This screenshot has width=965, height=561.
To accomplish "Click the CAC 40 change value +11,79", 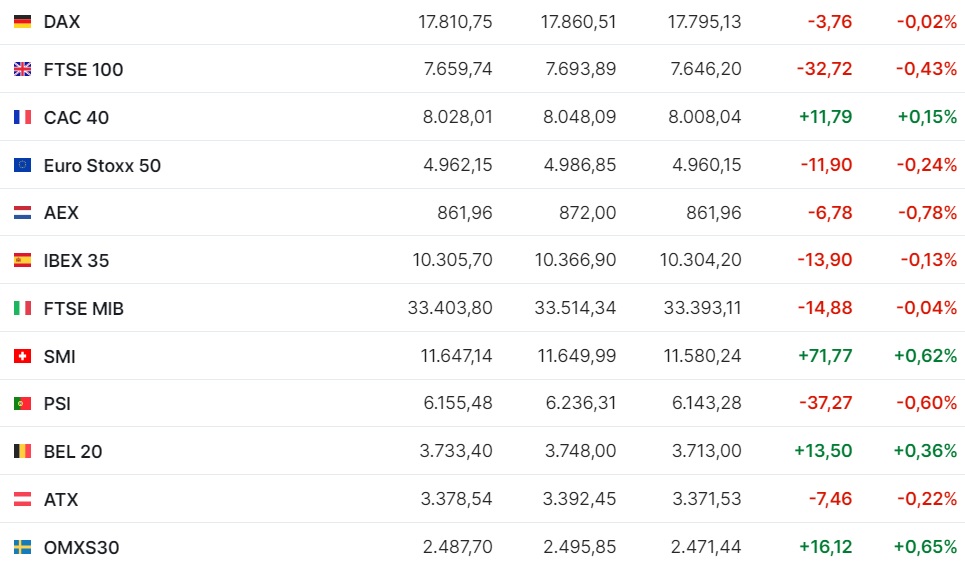I will point(825,117).
